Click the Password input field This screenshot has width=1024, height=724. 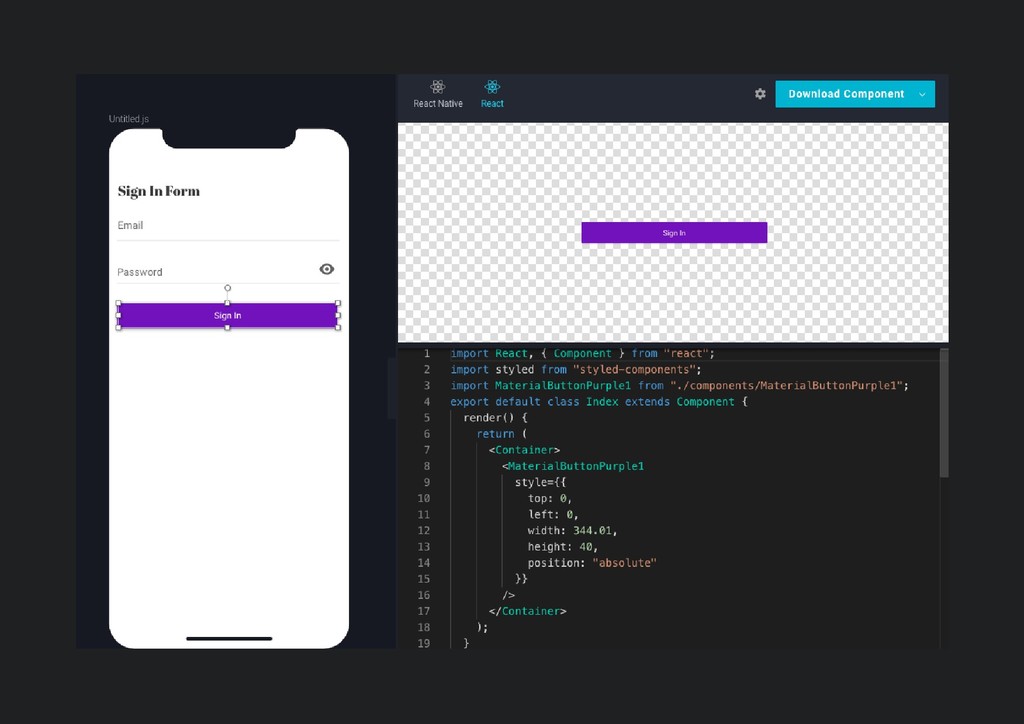click(228, 272)
